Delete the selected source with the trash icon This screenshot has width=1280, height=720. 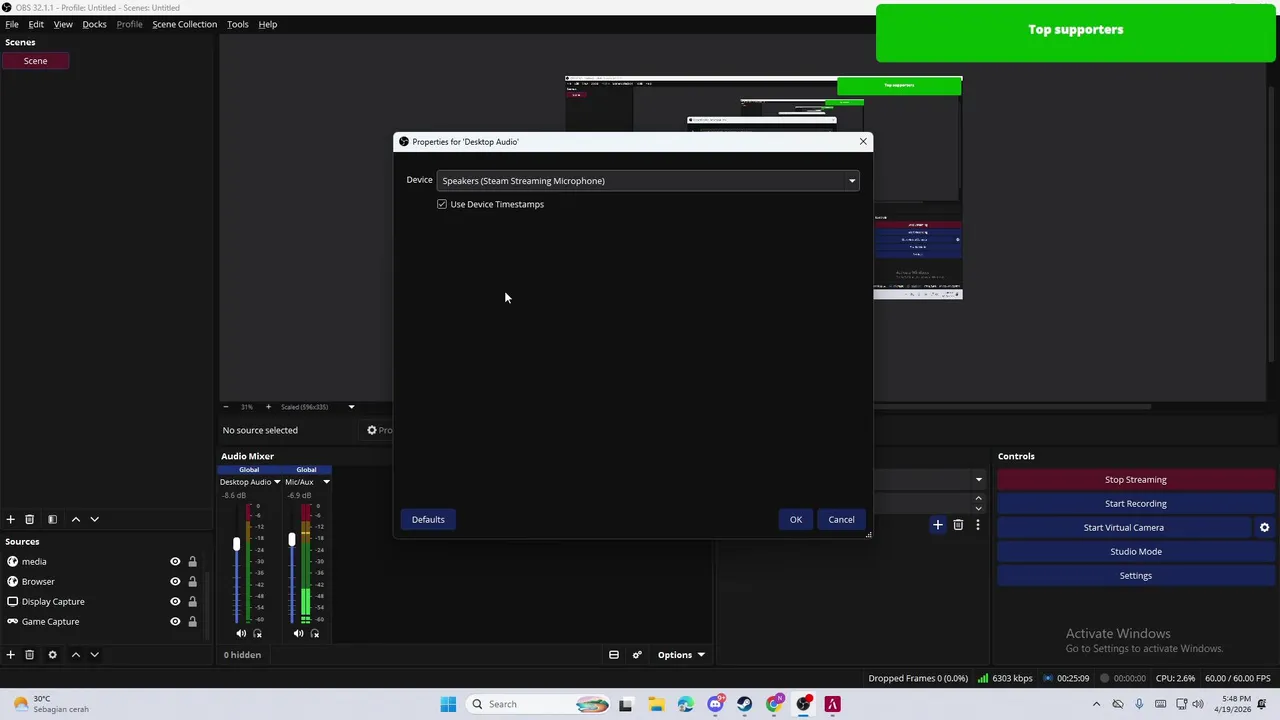pyautogui.click(x=29, y=654)
